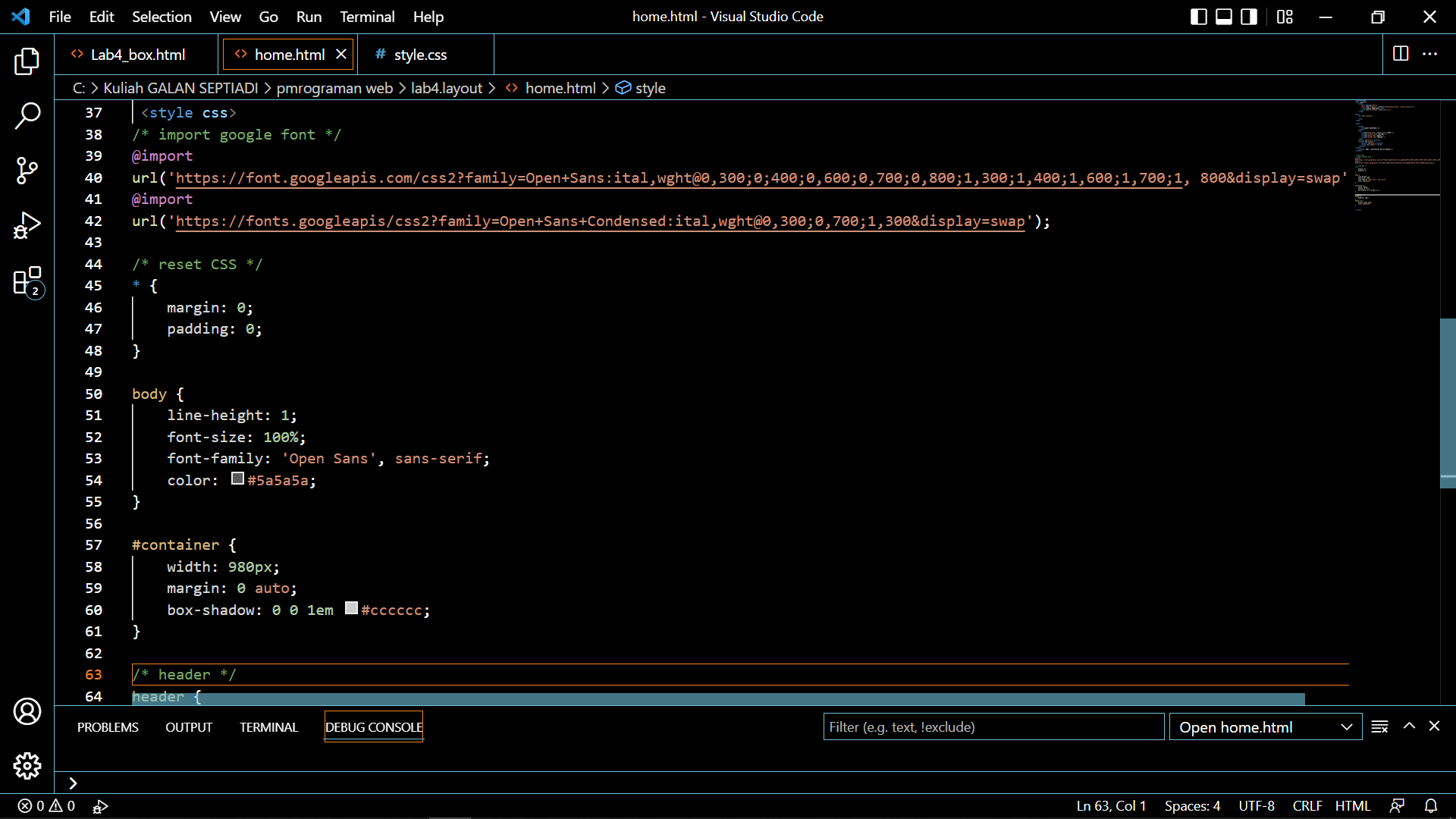Viewport: 1456px width, 819px height.
Task: Open the Source Control view
Action: [x=27, y=171]
